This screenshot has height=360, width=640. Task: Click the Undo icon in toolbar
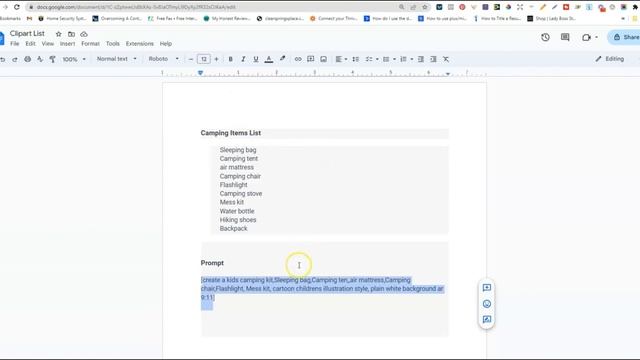click(3, 60)
